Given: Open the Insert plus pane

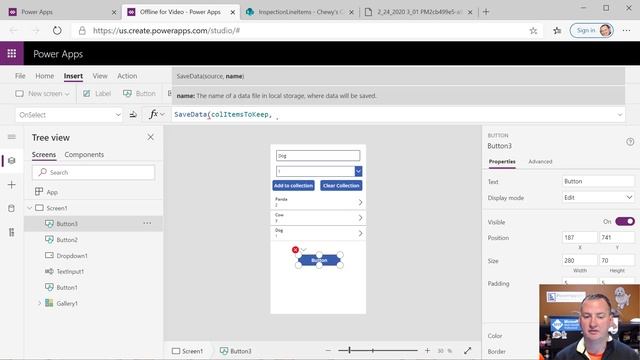Looking at the screenshot, I should click(x=12, y=185).
